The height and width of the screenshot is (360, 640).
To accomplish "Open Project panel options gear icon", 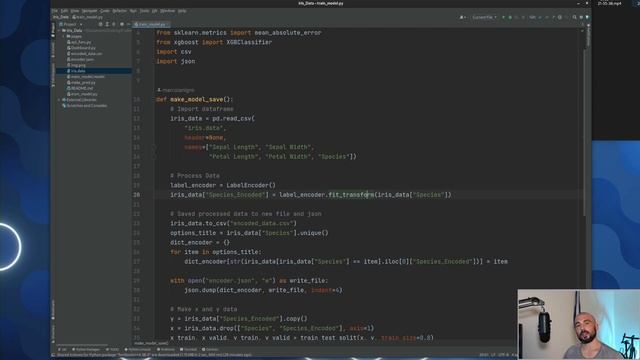I will point(122,24).
